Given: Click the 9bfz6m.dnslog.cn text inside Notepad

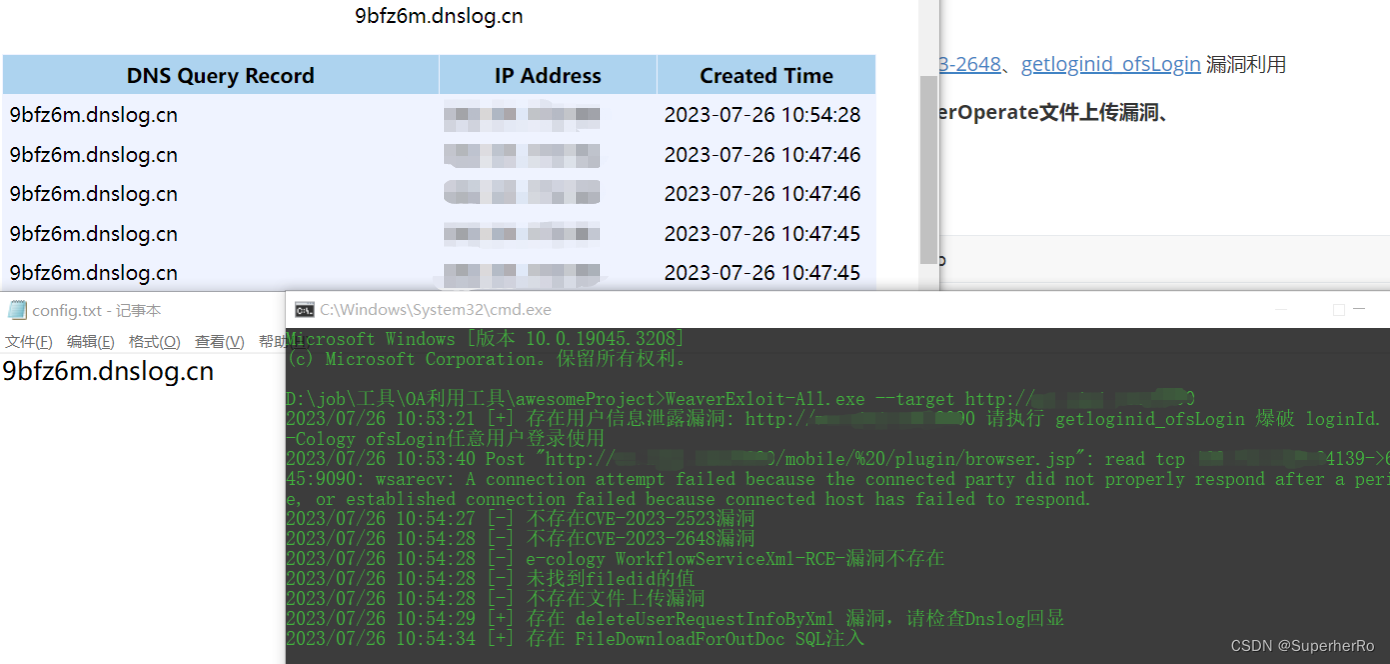Looking at the screenshot, I should click(107, 371).
